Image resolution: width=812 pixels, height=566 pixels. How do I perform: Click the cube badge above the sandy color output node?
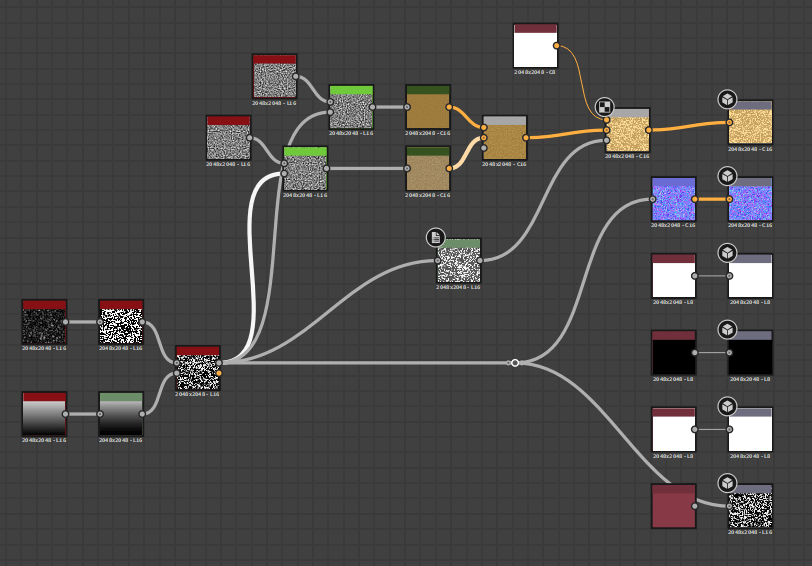pos(727,99)
